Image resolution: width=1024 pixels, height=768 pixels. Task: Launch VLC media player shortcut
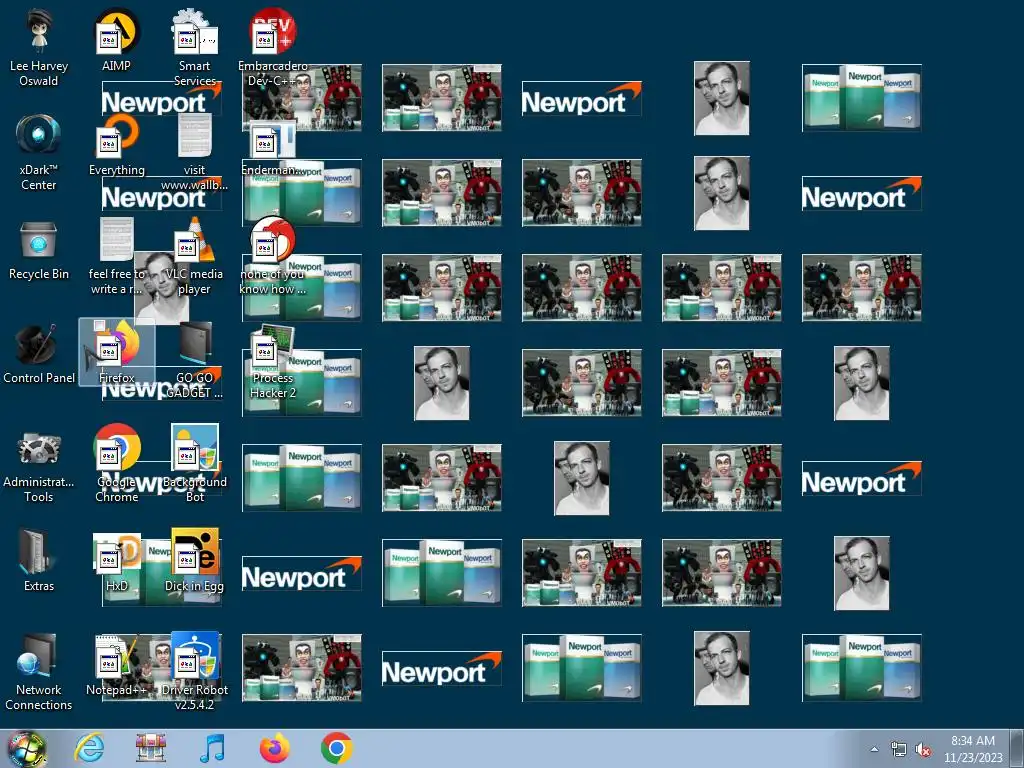[x=195, y=256]
